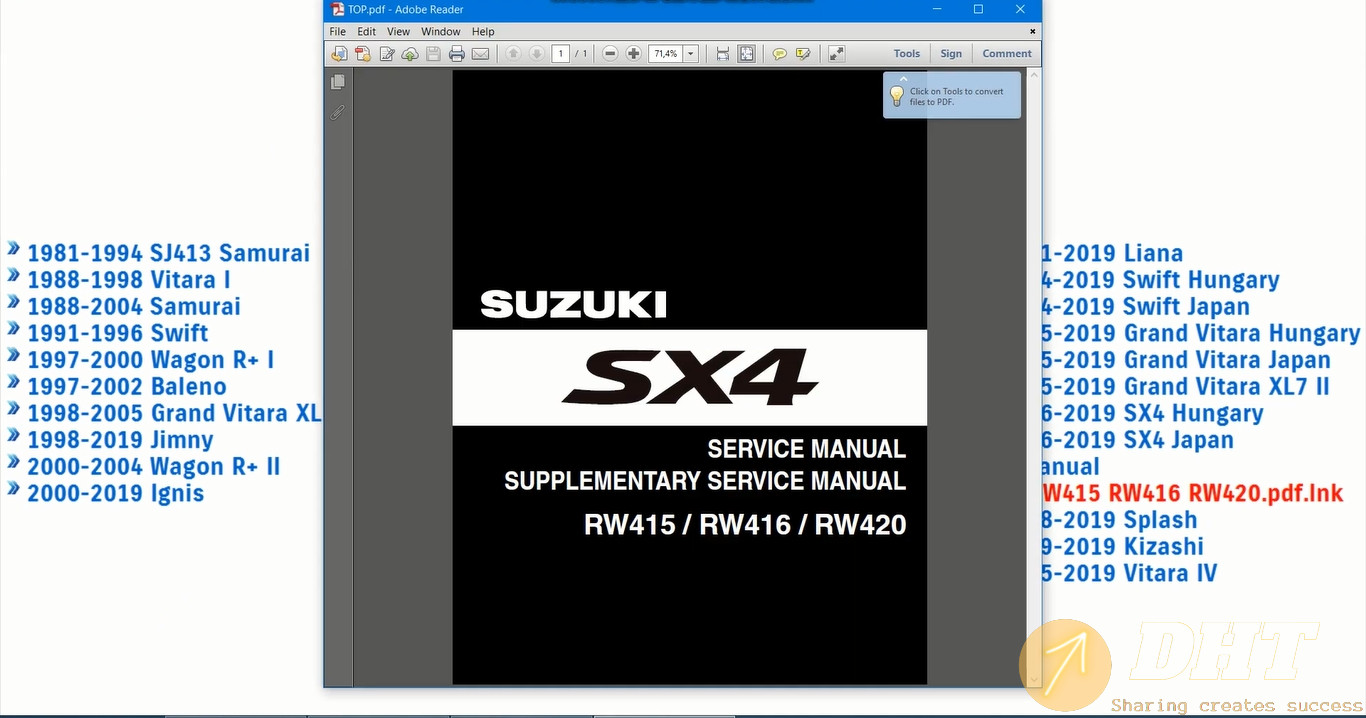The height and width of the screenshot is (718, 1366).
Task: Click the zoom out minus button
Action: [610, 54]
